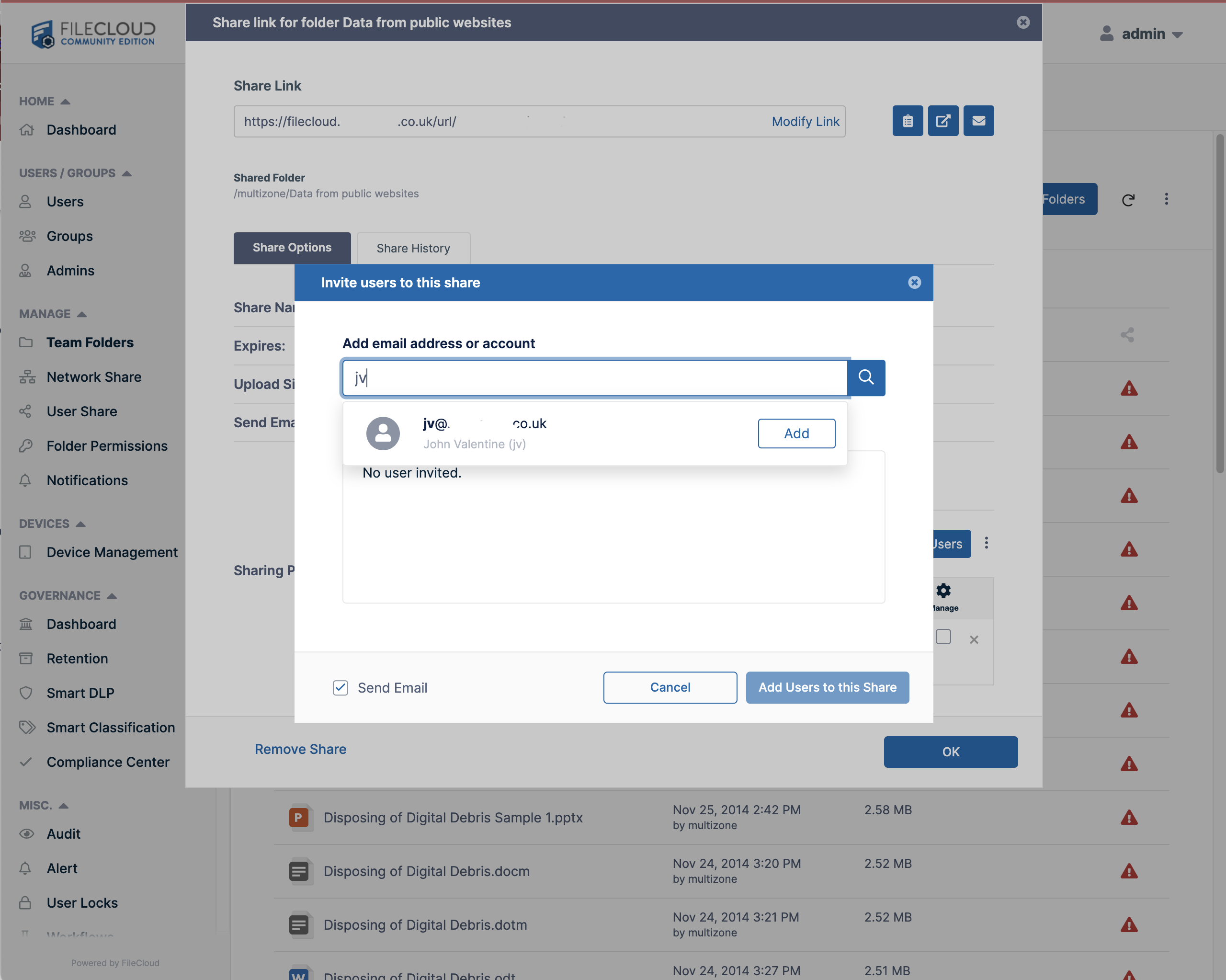This screenshot has height=980, width=1226.
Task: Select the Share Options tab
Action: [x=292, y=248]
